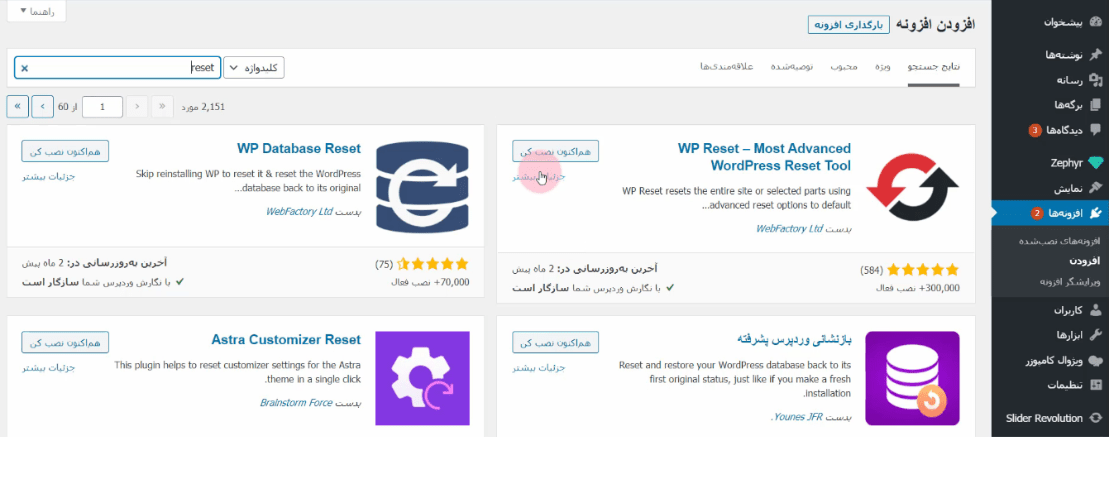This screenshot has height=484, width=1109.
Task: Click the Astra Customizer Reset plugin icon
Action: coord(422,378)
